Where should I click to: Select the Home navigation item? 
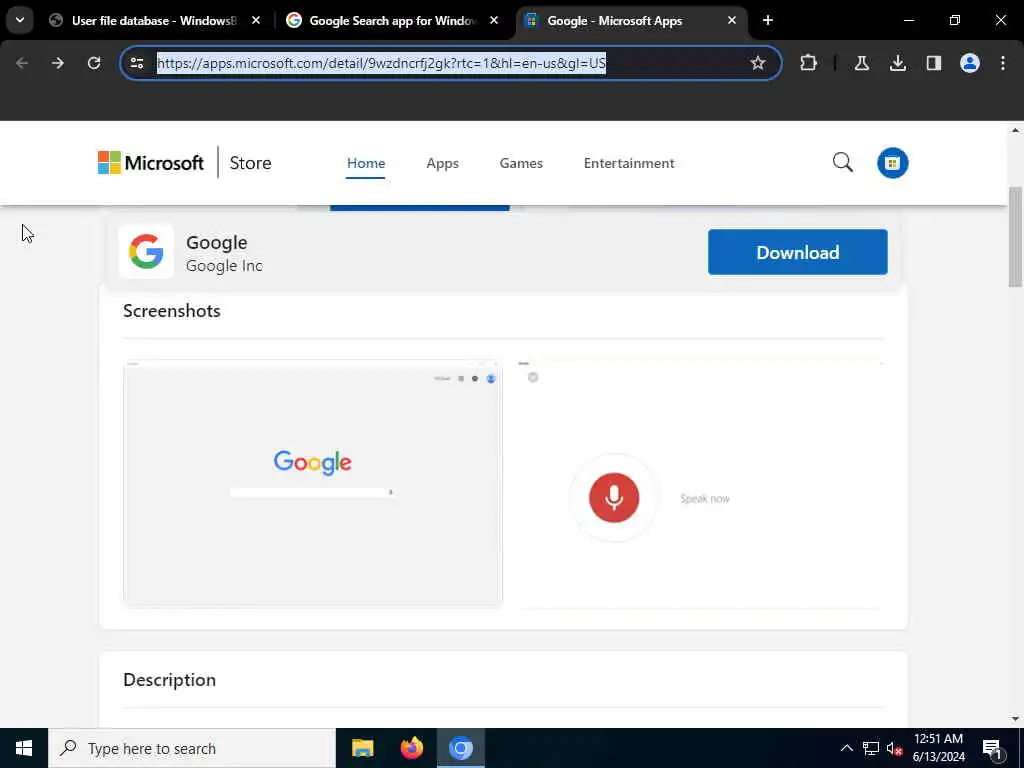tap(366, 163)
